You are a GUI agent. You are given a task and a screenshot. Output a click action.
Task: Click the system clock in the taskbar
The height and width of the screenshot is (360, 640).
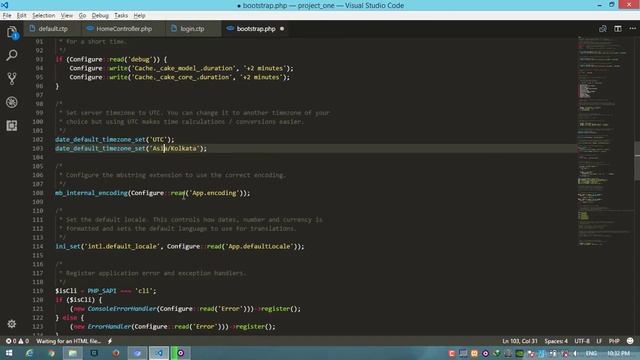618,353
